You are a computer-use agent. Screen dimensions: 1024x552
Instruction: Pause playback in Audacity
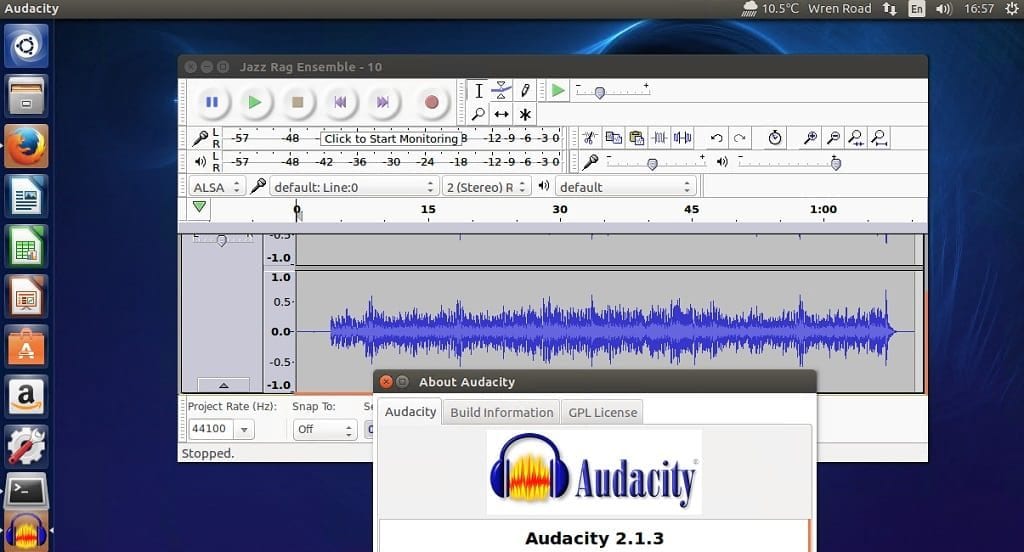(x=212, y=102)
